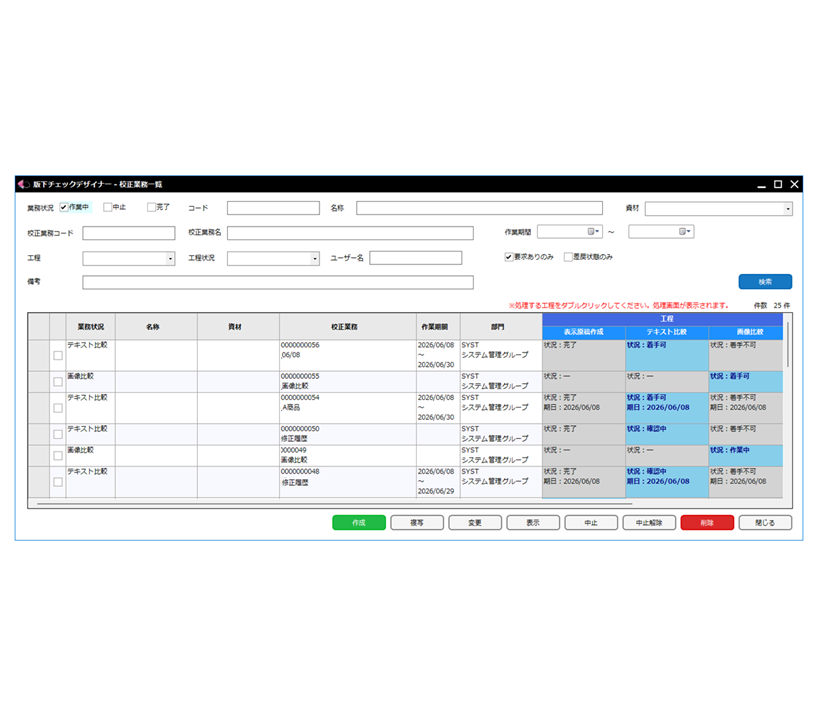828x710 pixels.
Task: Expand the 資材 dropdown list
Action: (788, 209)
